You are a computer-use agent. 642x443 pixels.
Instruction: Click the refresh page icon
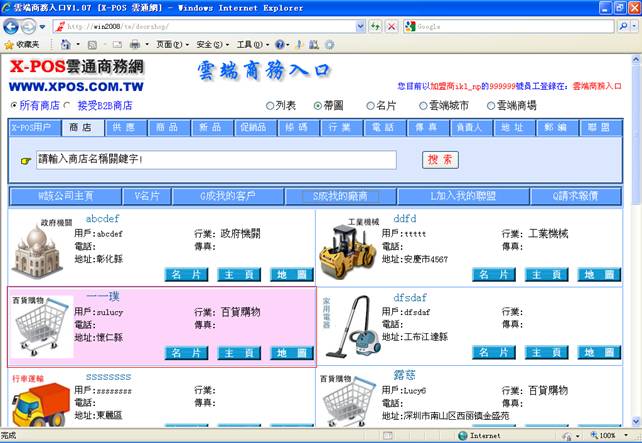tap(375, 26)
